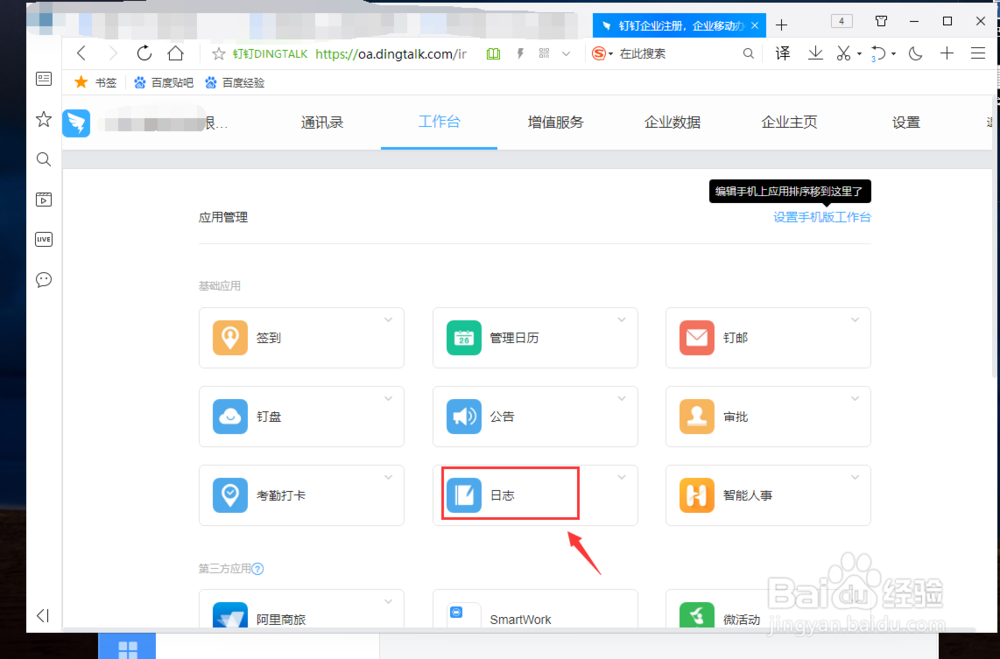Open the 审批 approval stamp icon

pos(696,417)
